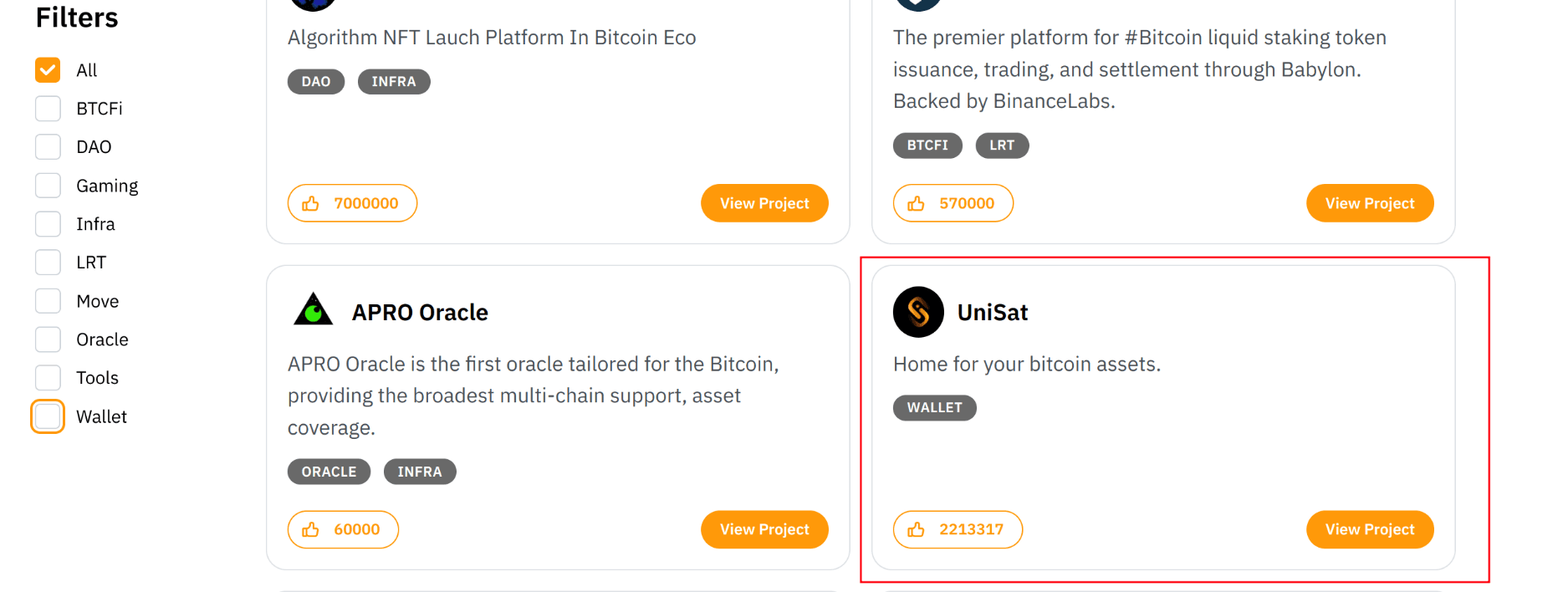This screenshot has width=1568, height=592.
Task: Click the thumbs-up icon showing 7000000 votes
Action: click(x=311, y=203)
